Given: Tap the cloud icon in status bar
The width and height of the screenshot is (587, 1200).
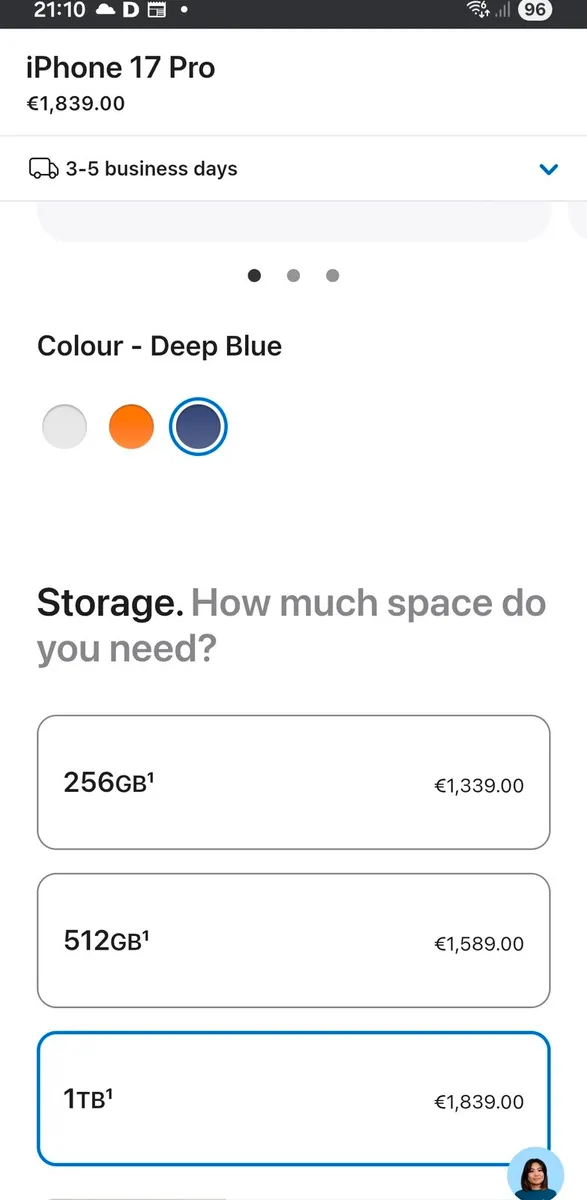Looking at the screenshot, I should [105, 11].
